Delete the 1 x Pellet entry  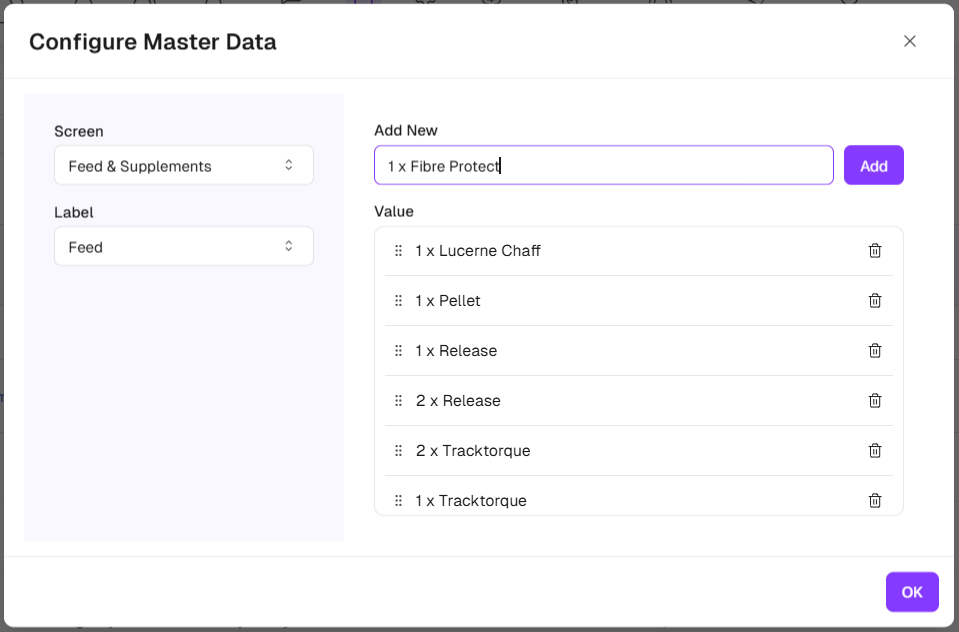[874, 301]
